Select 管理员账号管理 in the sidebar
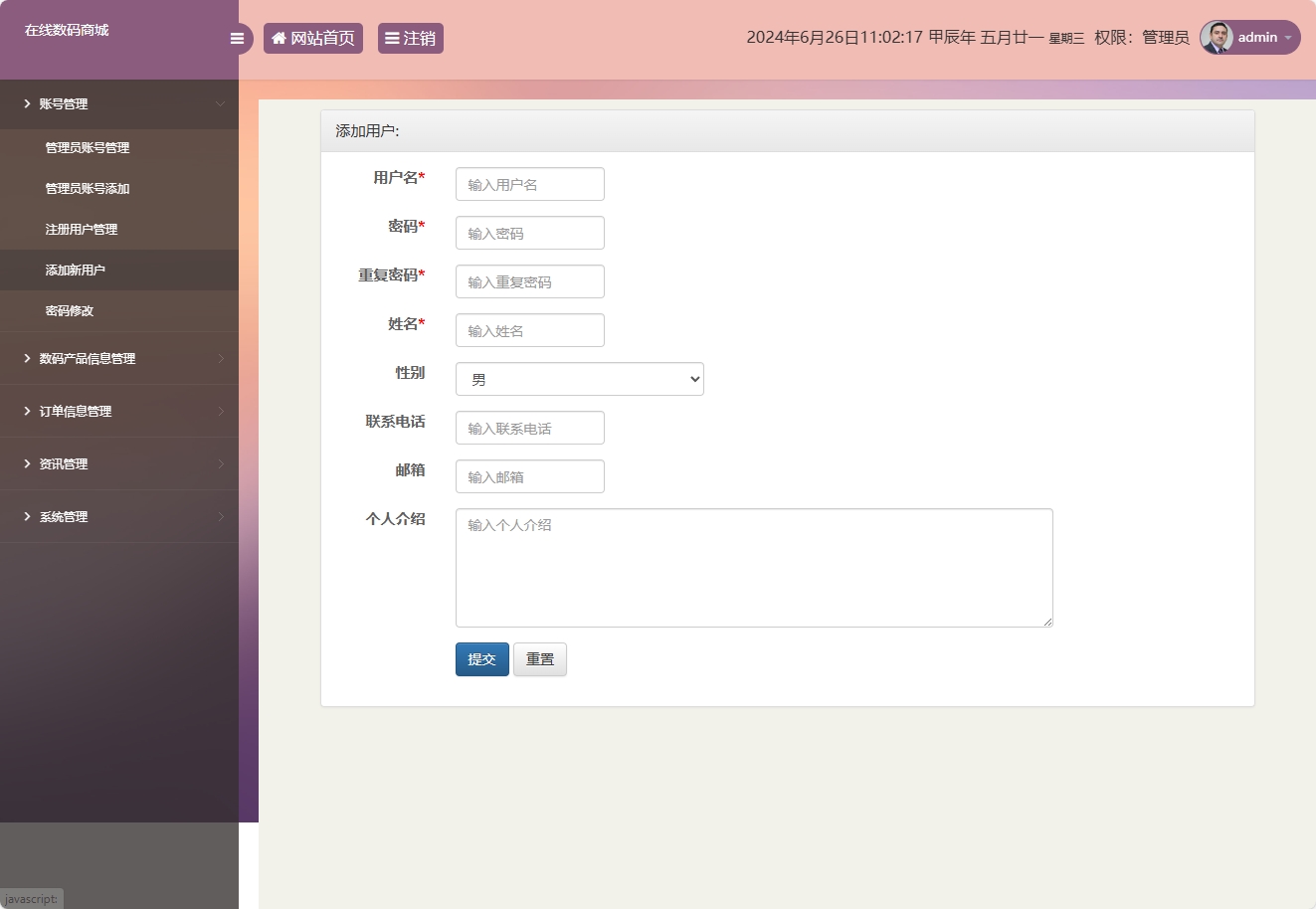Screen dimensions: 1316x909 [x=85, y=147]
